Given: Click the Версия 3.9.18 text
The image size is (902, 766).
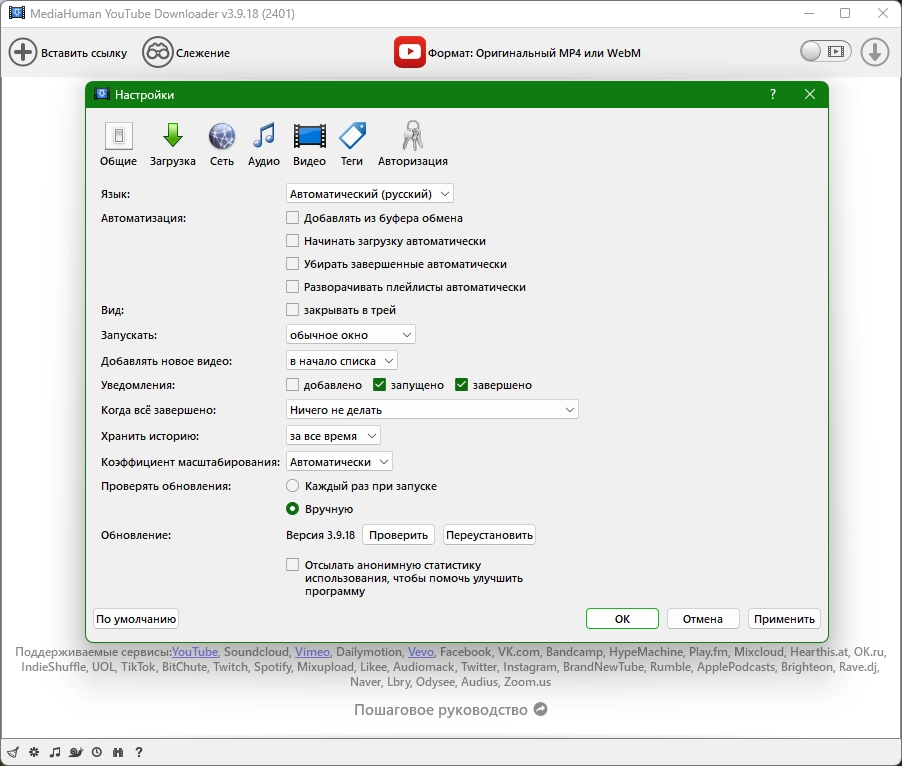Looking at the screenshot, I should tap(320, 535).
